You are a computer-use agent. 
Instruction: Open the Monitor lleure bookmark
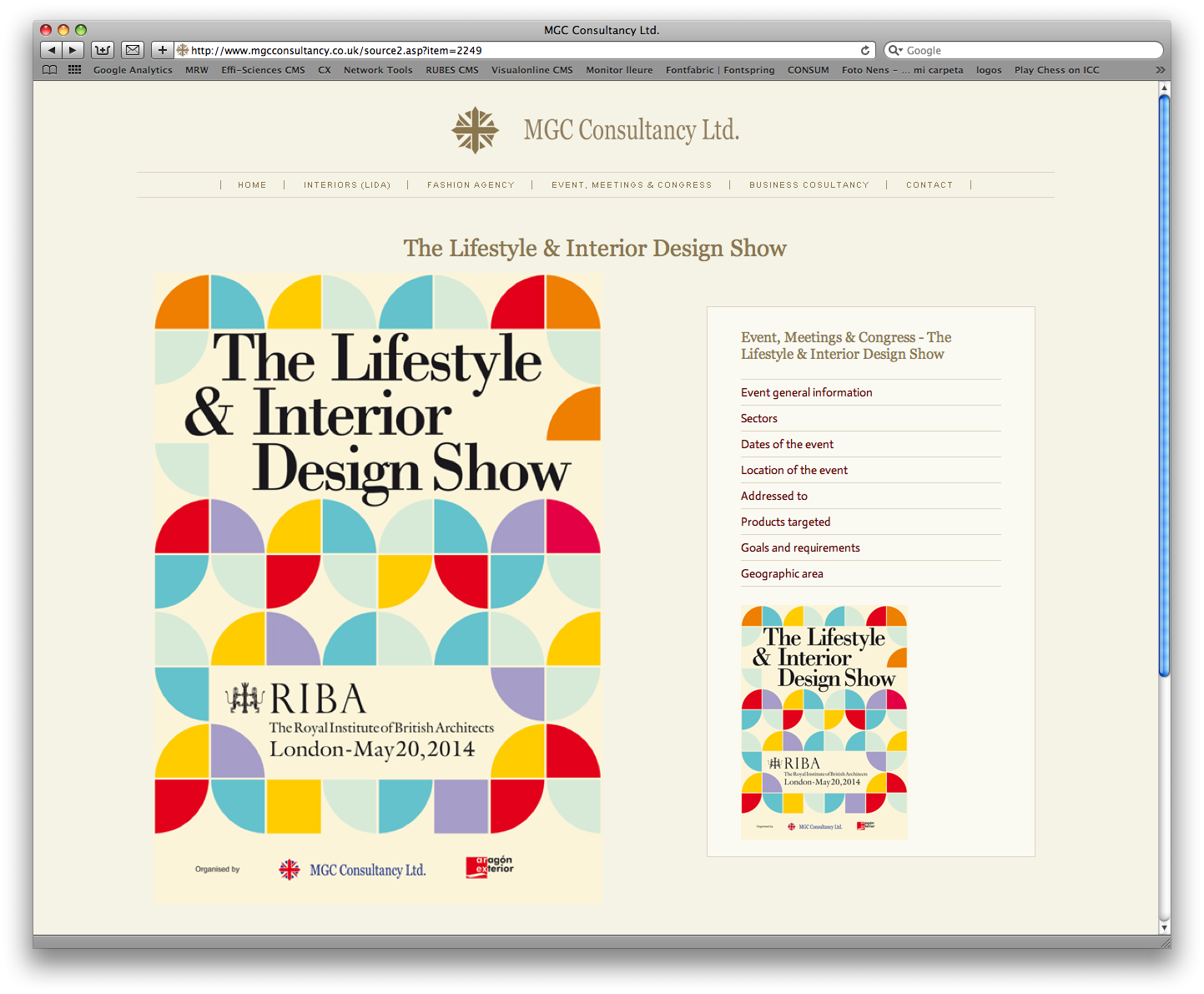coord(619,70)
